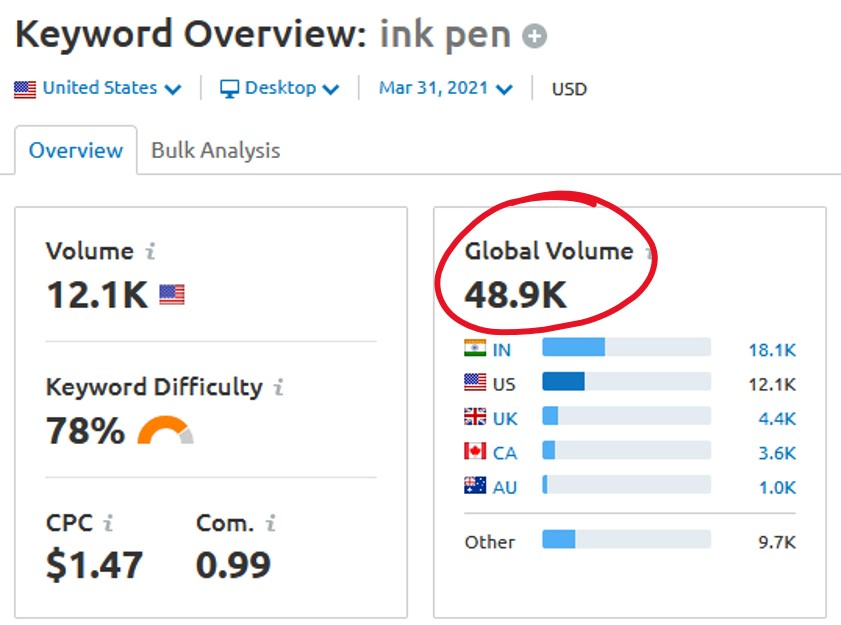
Task: Switch to the Overview tab
Action: (76, 150)
